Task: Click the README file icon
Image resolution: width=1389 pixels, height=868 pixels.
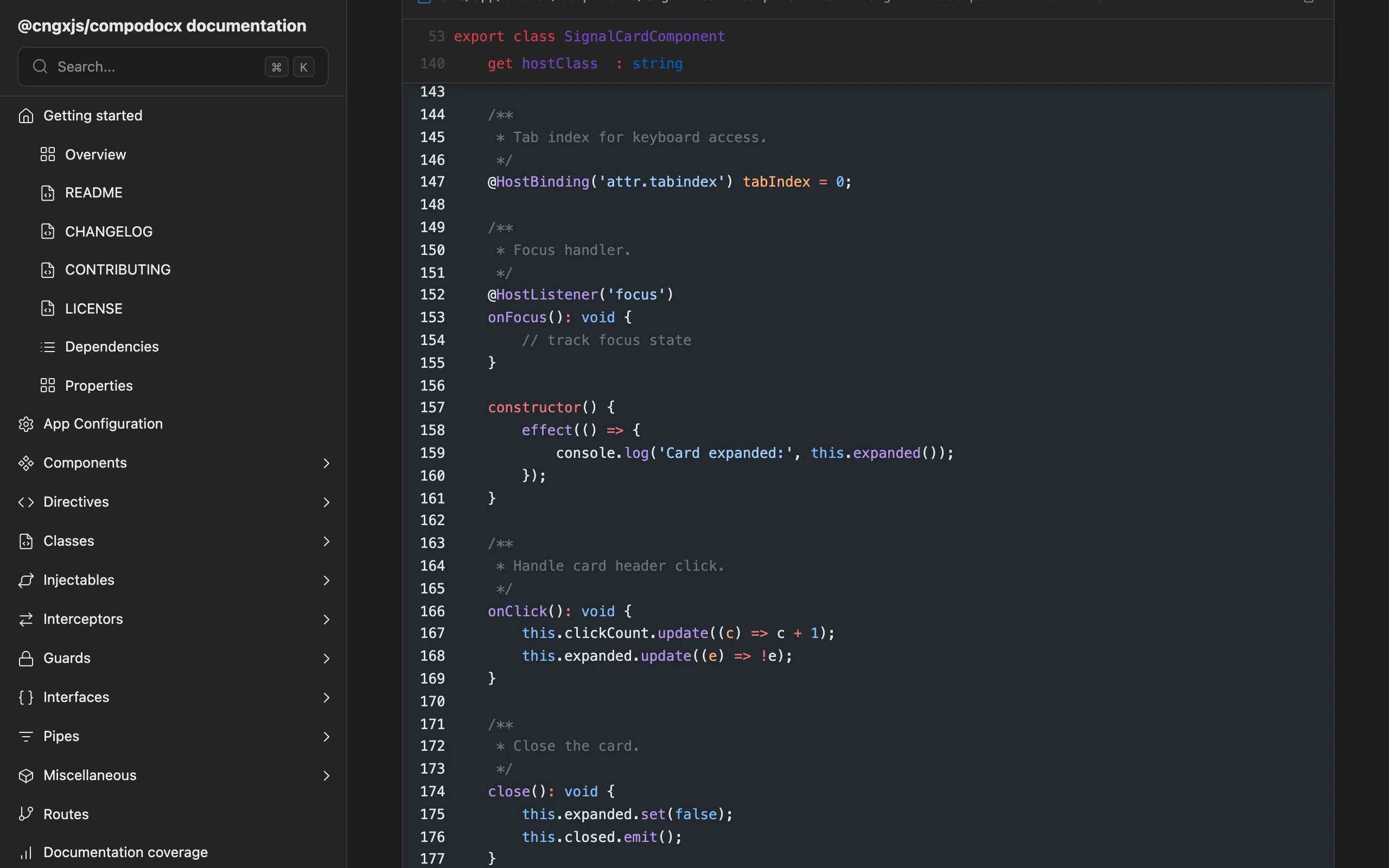Action: [48, 193]
